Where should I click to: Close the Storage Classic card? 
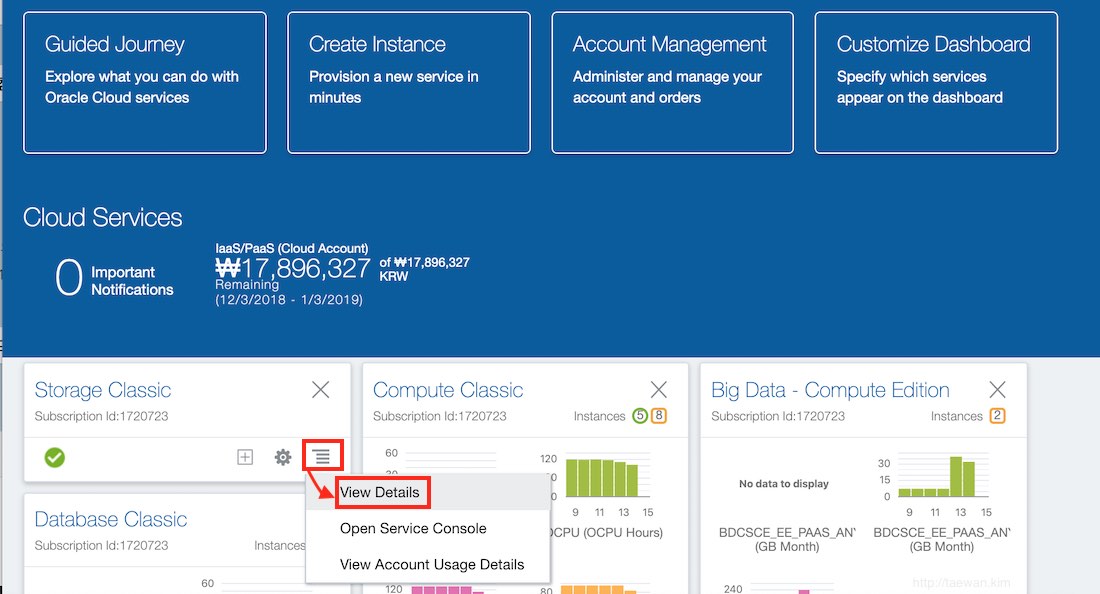pos(321,389)
